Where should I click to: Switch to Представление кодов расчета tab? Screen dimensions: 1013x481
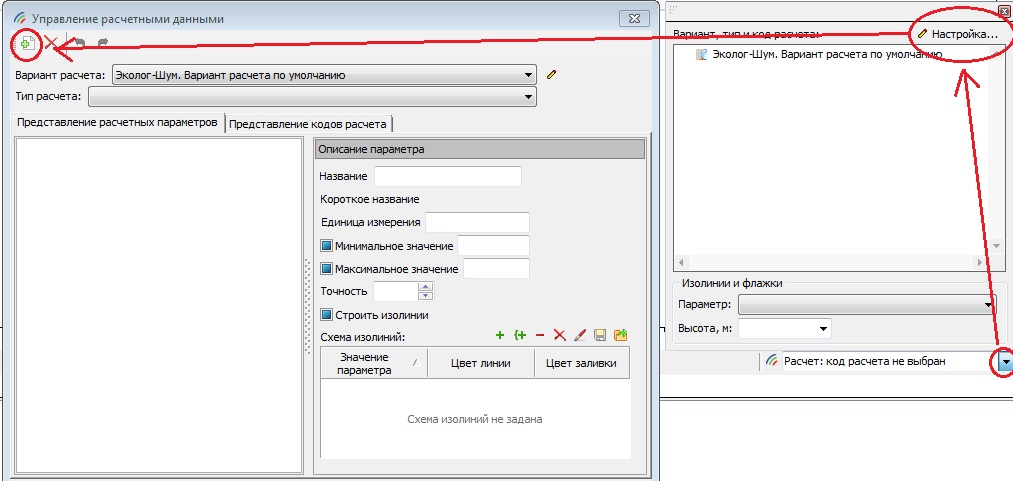309,124
